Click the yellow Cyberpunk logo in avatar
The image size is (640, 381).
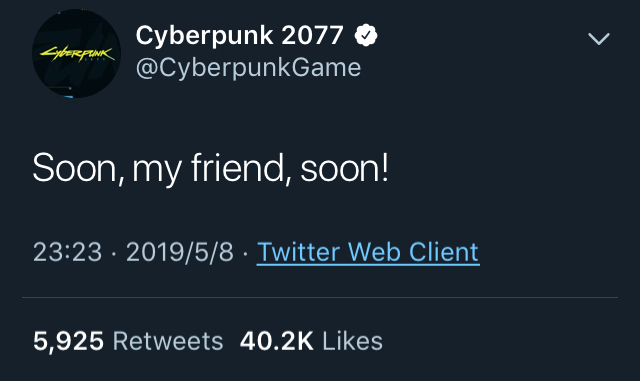point(77,54)
